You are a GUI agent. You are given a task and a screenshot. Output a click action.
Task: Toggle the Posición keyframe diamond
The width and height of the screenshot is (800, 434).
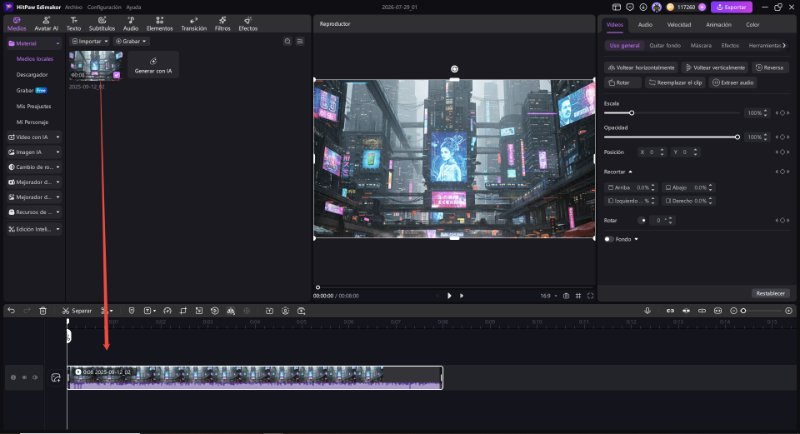[x=782, y=152]
